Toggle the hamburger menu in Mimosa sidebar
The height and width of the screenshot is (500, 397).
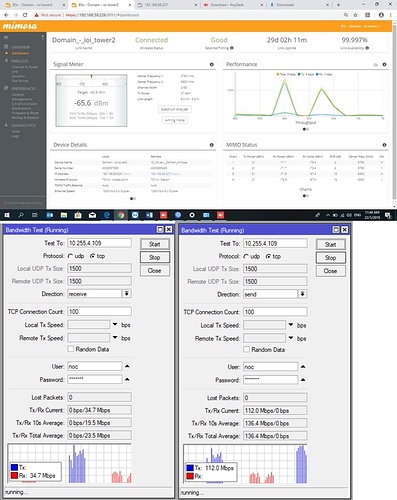pos(6,37)
